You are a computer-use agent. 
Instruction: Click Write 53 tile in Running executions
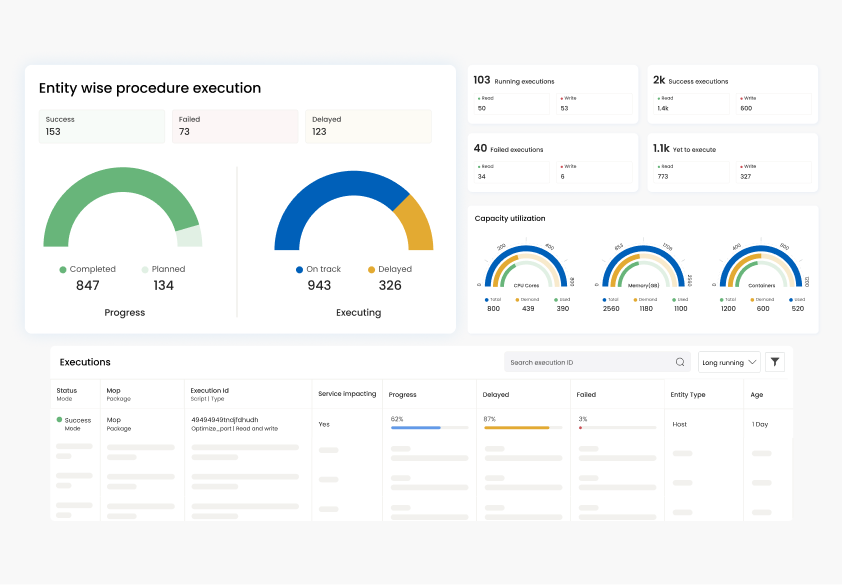click(x=594, y=104)
